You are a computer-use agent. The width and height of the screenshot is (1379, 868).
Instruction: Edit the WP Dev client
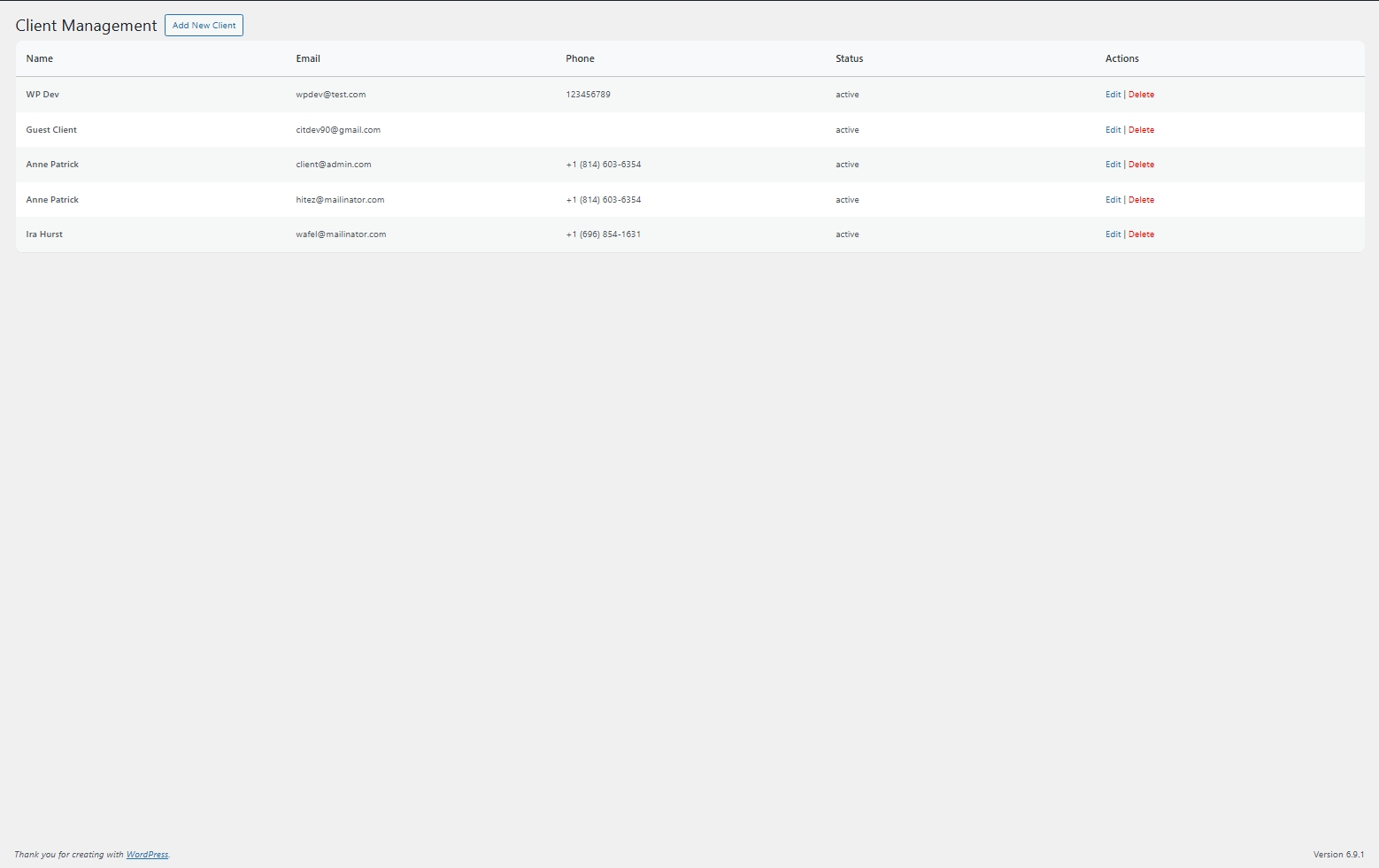1113,95
